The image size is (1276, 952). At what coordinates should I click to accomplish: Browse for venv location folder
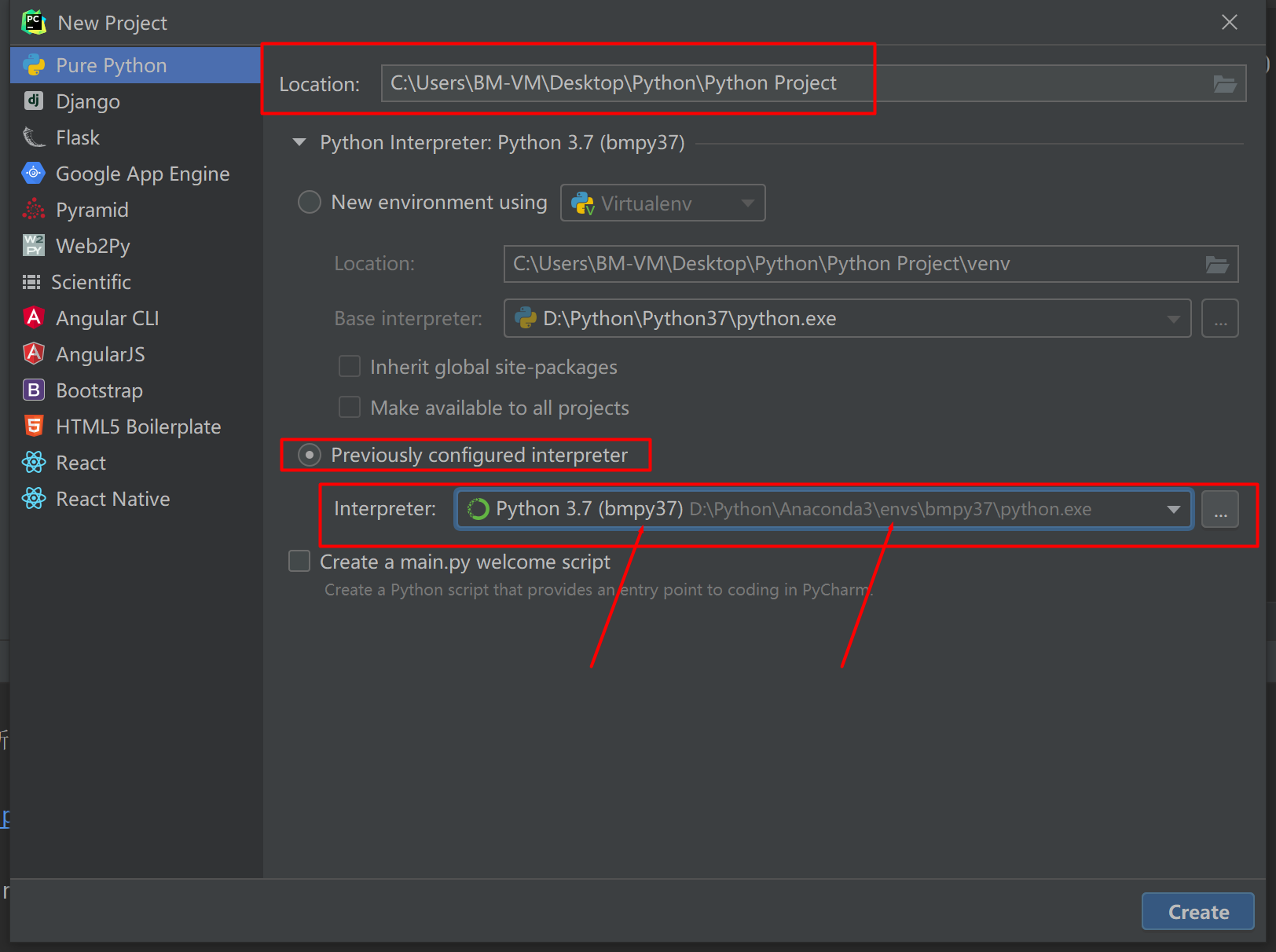(x=1217, y=264)
